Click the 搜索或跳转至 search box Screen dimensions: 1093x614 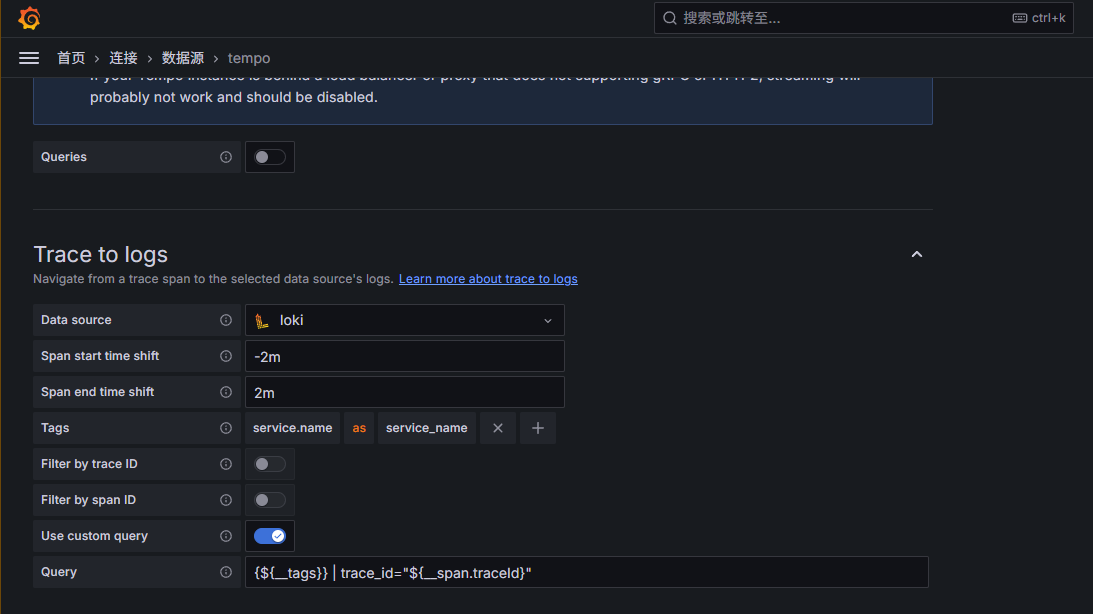point(863,18)
